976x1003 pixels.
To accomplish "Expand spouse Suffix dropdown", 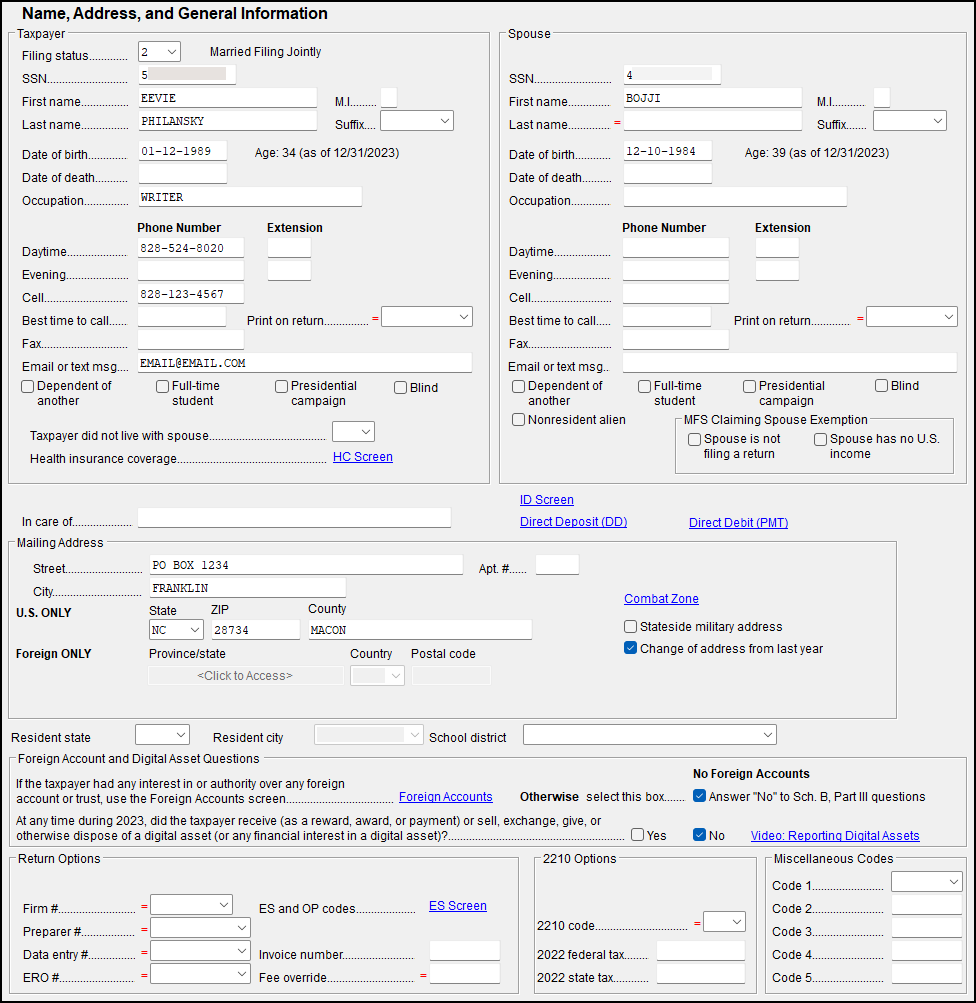I will pyautogui.click(x=910, y=121).
